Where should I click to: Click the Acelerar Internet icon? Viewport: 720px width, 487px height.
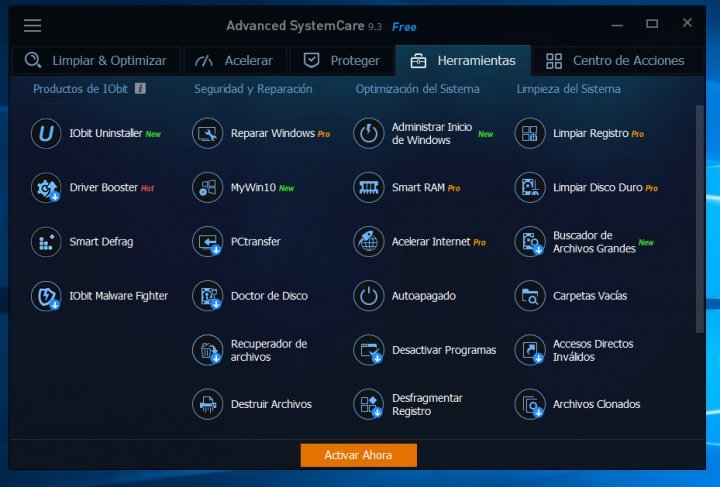369,242
